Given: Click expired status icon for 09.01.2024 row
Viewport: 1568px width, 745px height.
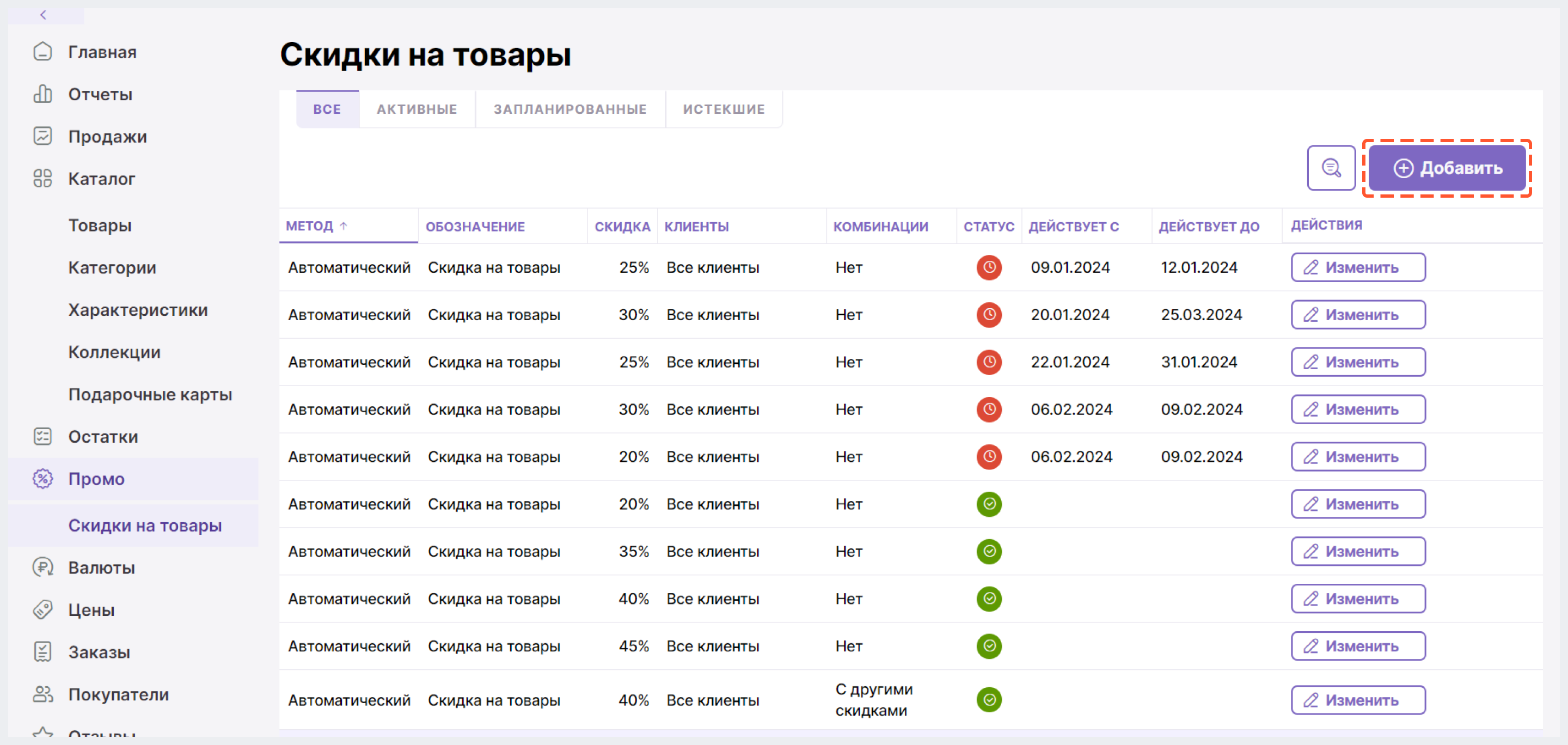Looking at the screenshot, I should coord(989,267).
